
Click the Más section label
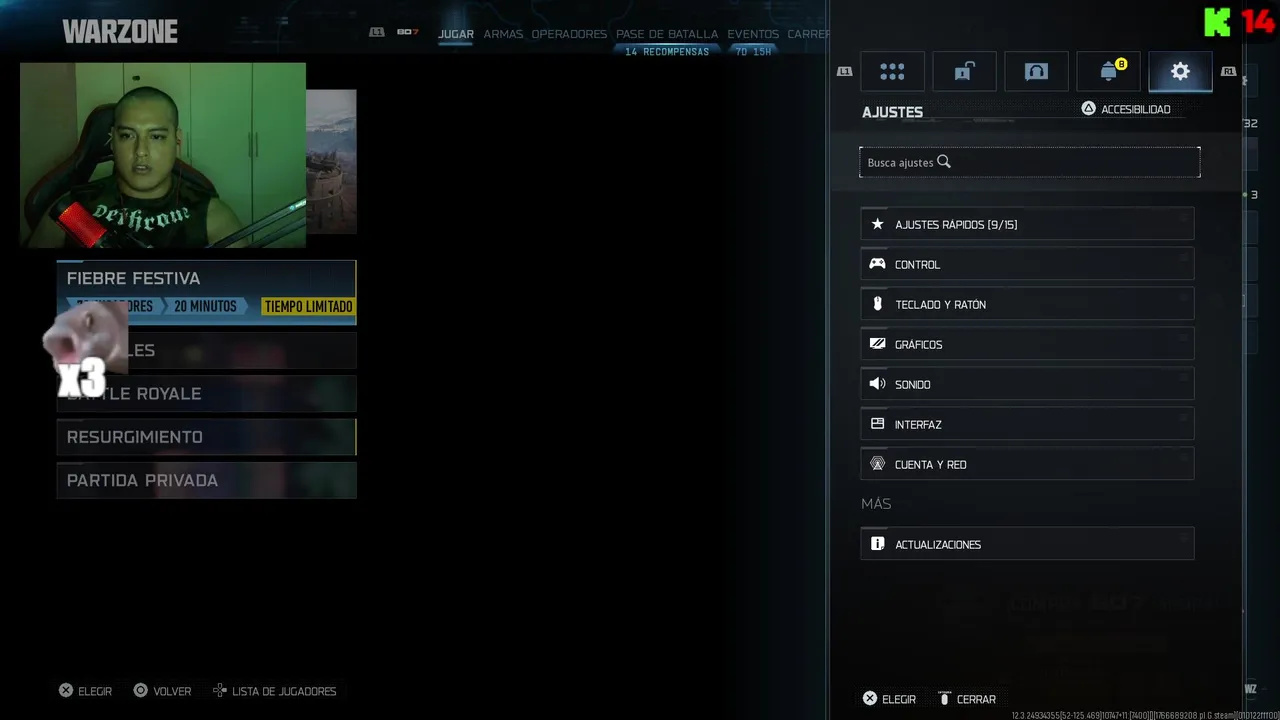876,504
